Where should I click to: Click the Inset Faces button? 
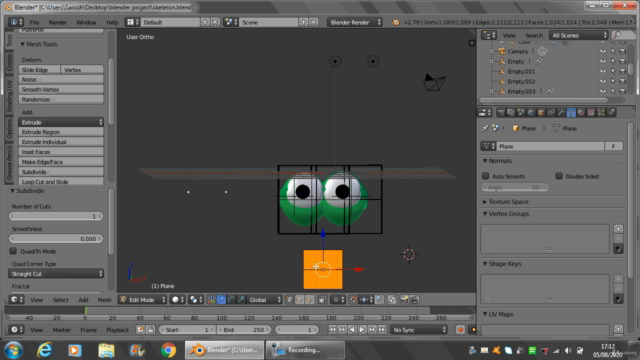60,152
